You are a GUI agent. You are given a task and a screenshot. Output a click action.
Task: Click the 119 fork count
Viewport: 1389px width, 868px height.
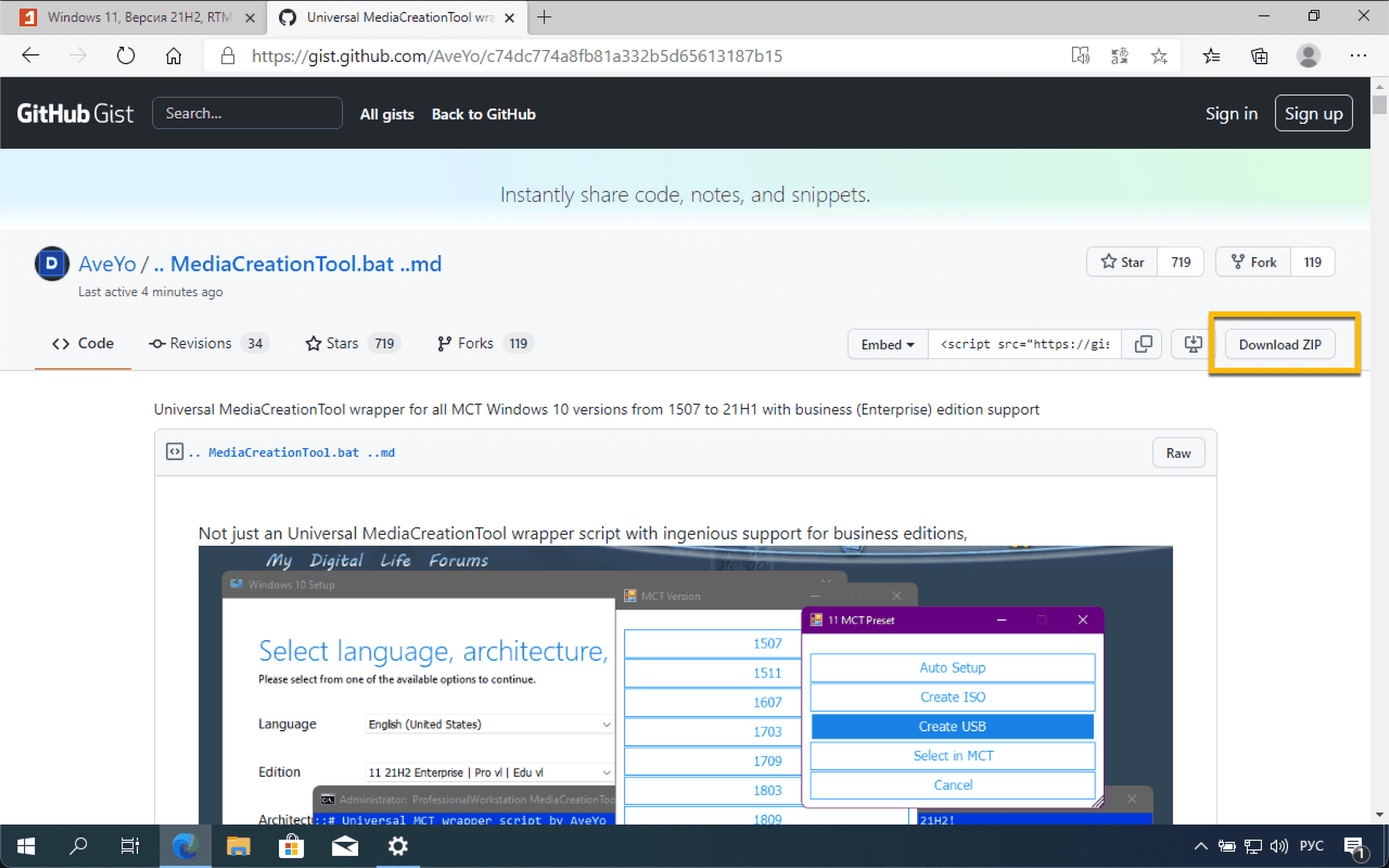pyautogui.click(x=1312, y=262)
